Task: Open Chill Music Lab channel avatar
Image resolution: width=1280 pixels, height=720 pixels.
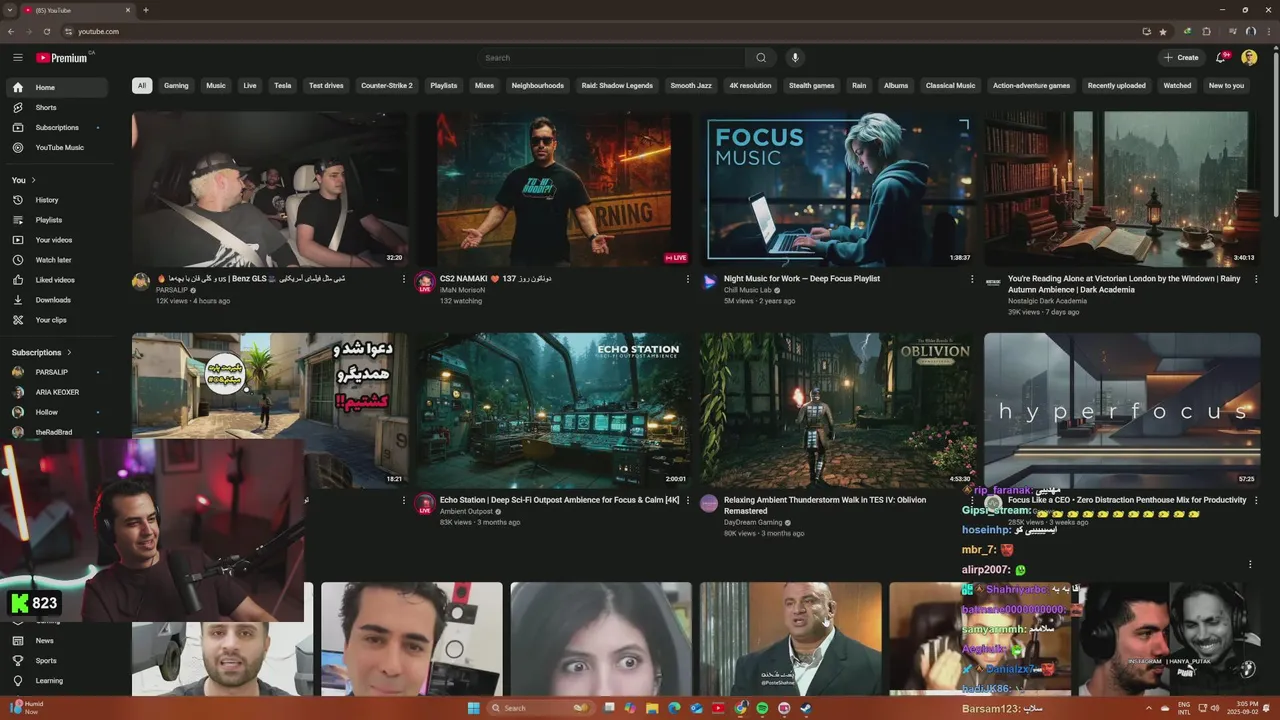Action: click(709, 282)
